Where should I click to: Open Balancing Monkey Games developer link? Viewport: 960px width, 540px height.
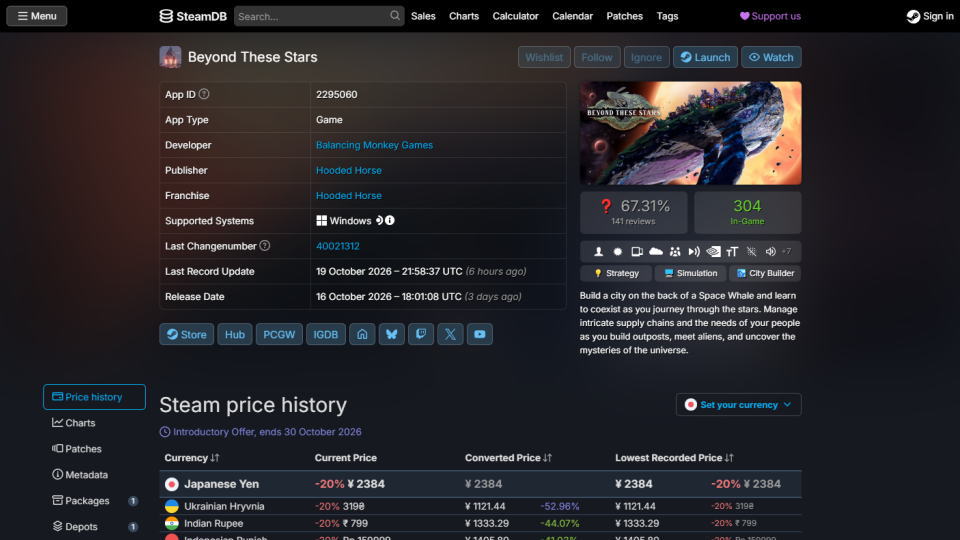pyautogui.click(x=374, y=145)
